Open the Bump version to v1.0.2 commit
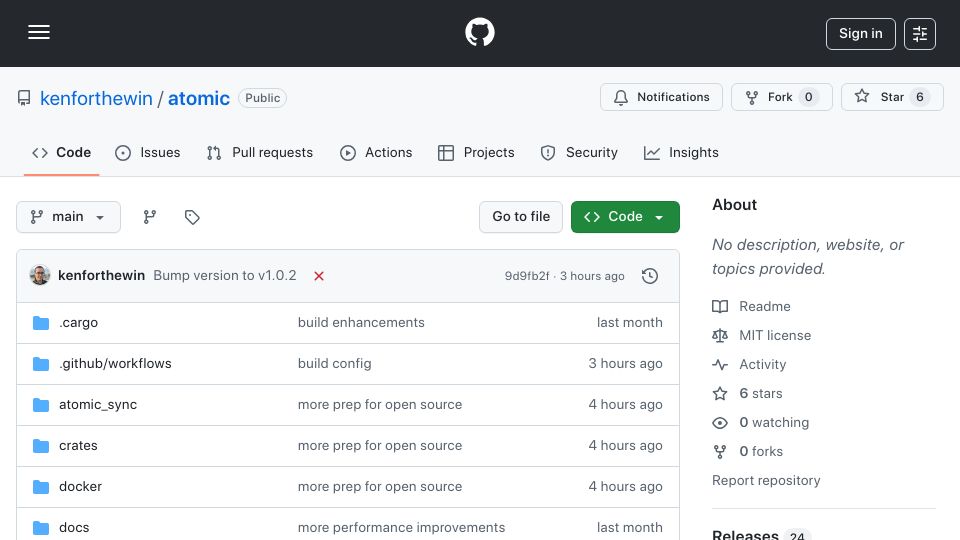Screen dimensions: 960x540 [x=225, y=276]
